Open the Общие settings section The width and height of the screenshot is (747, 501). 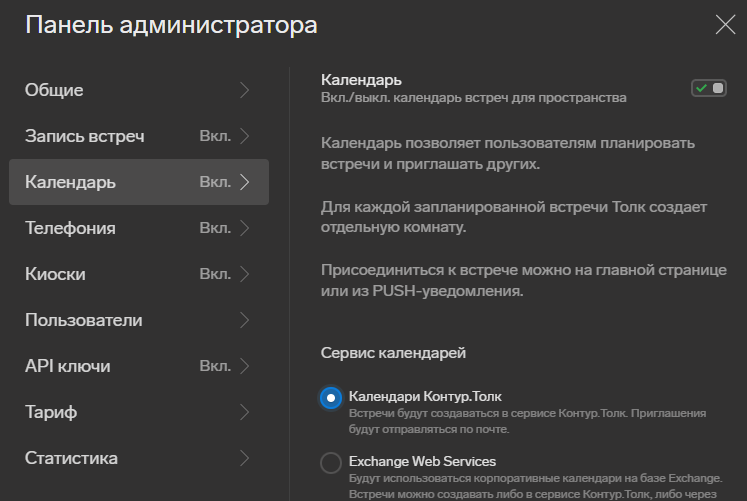coord(139,90)
